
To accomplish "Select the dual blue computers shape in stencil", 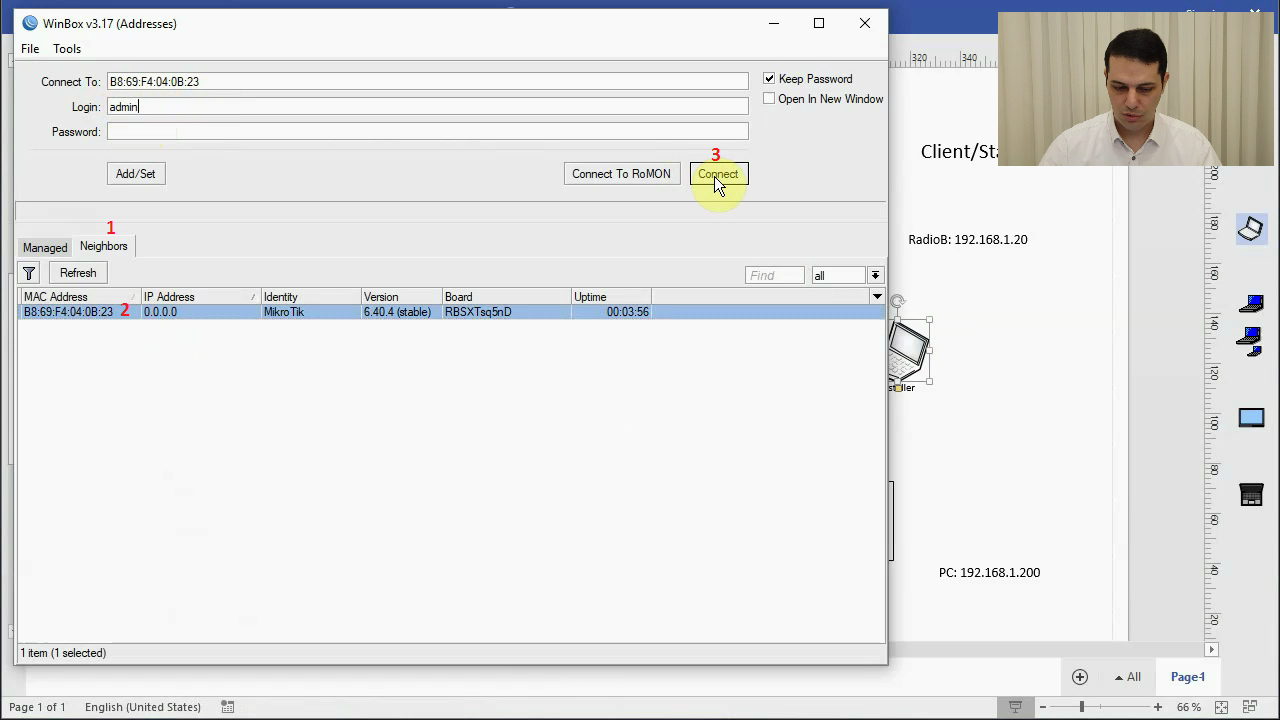I will click(x=1248, y=342).
